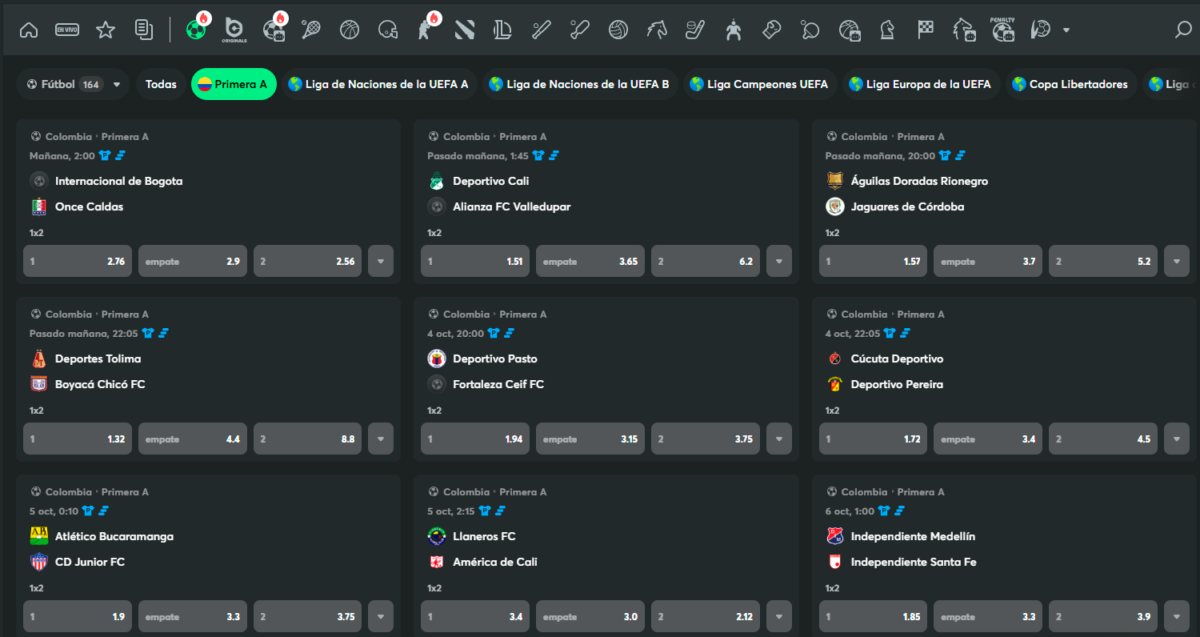Select the Counter-Strike soldier icon
Screen dimensions: 1200x637
point(425,30)
